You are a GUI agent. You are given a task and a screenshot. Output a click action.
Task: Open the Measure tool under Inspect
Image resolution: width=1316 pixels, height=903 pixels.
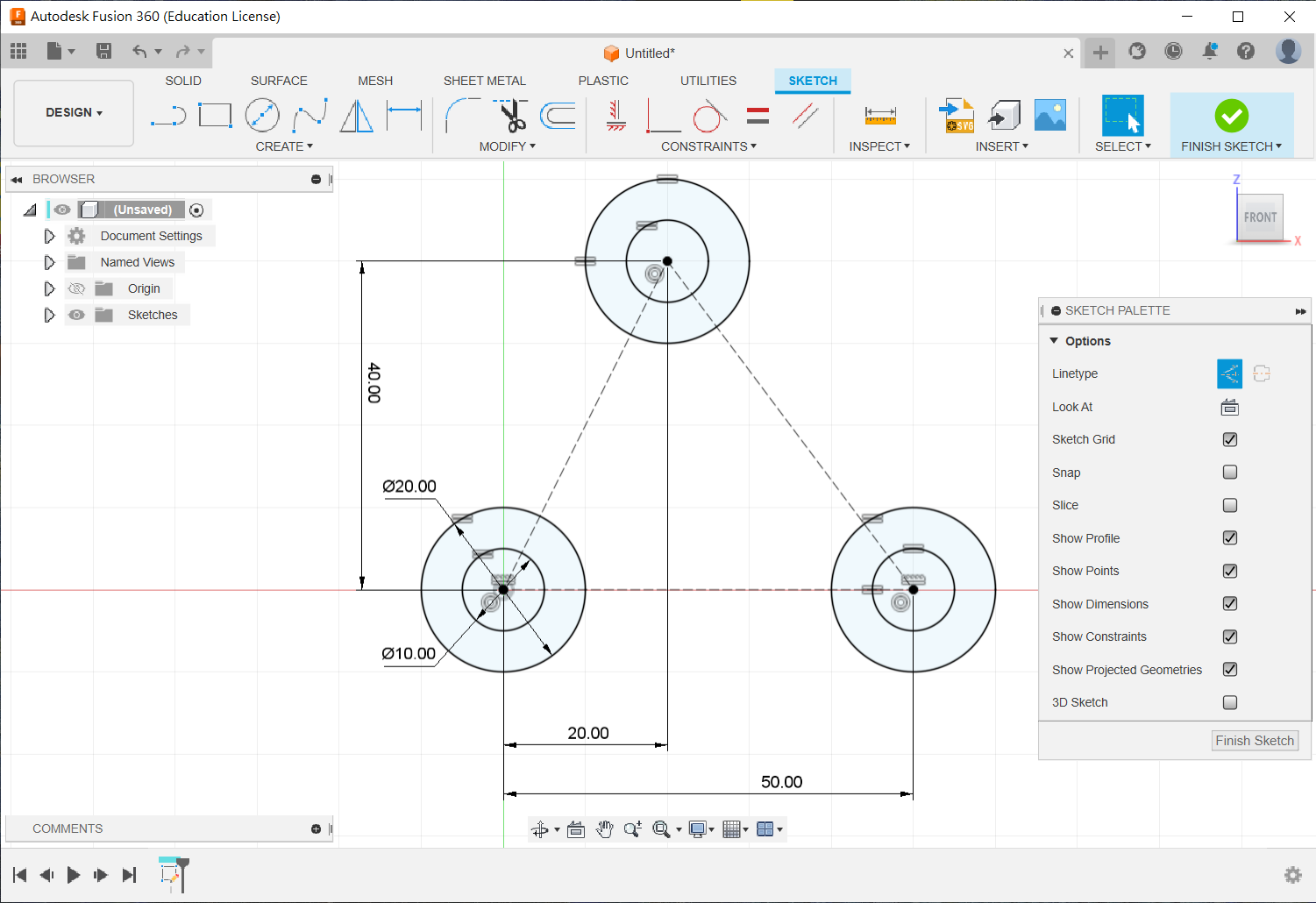tap(879, 116)
